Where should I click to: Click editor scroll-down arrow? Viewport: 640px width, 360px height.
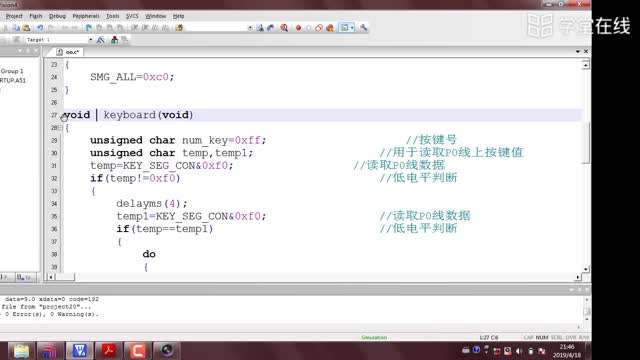coord(585,269)
